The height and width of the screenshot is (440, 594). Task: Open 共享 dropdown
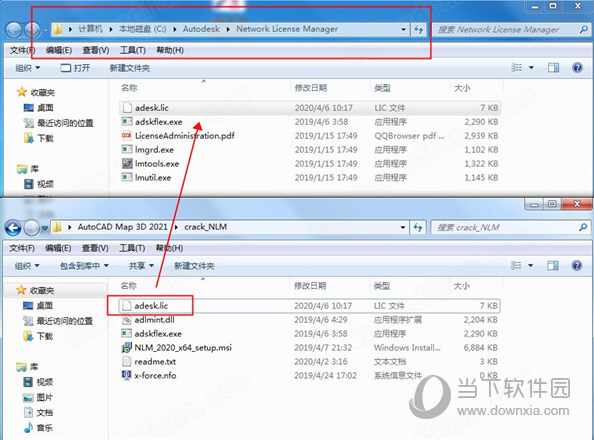[x=141, y=266]
